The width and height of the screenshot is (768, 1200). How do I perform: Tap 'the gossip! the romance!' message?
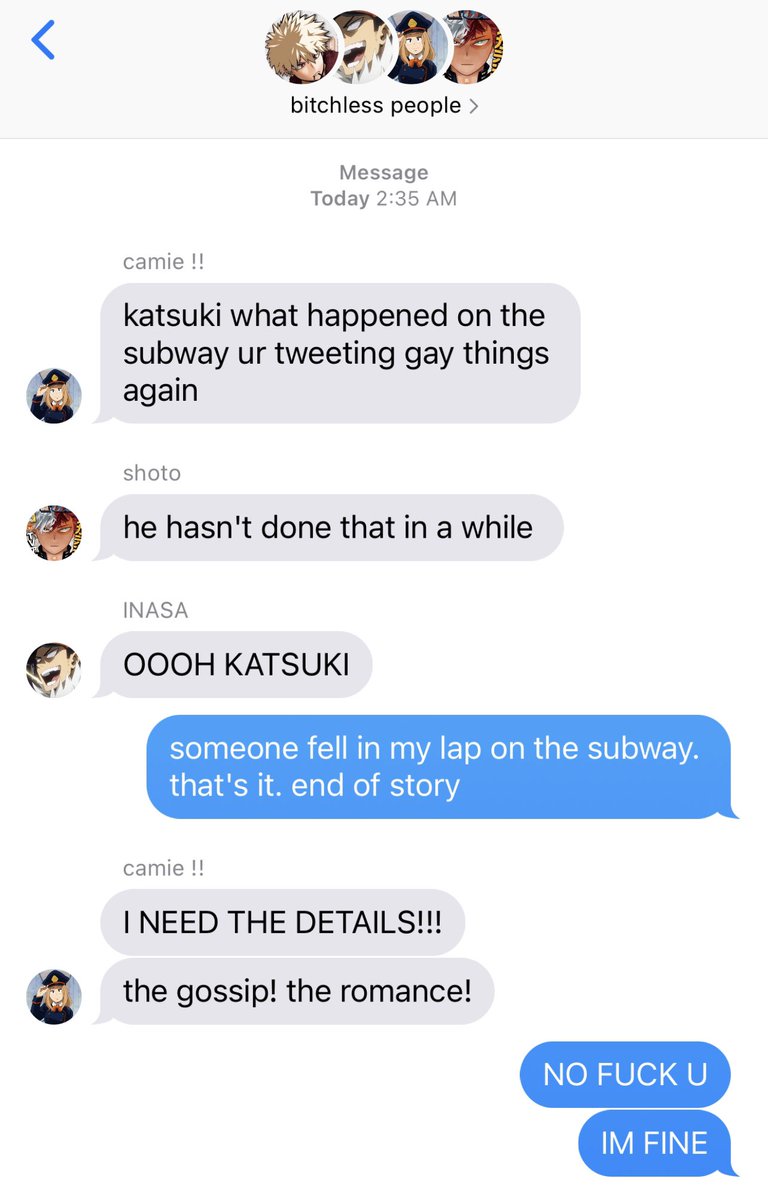pos(297,991)
